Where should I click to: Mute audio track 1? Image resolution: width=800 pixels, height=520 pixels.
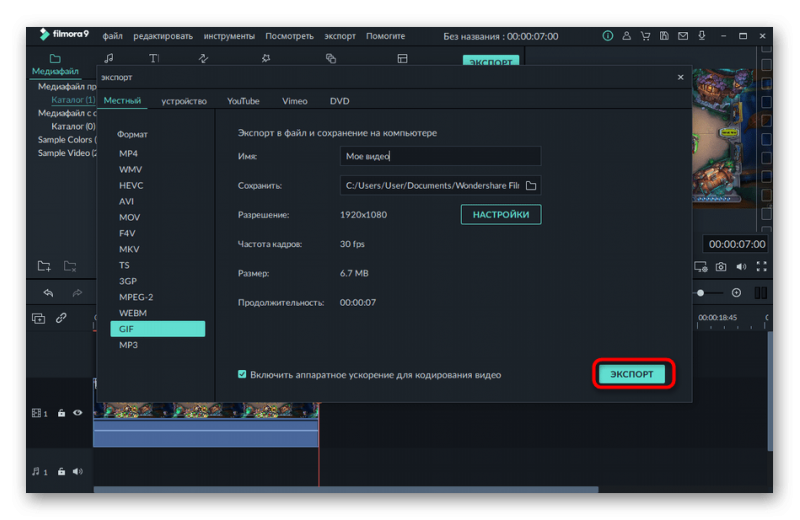(x=78, y=472)
